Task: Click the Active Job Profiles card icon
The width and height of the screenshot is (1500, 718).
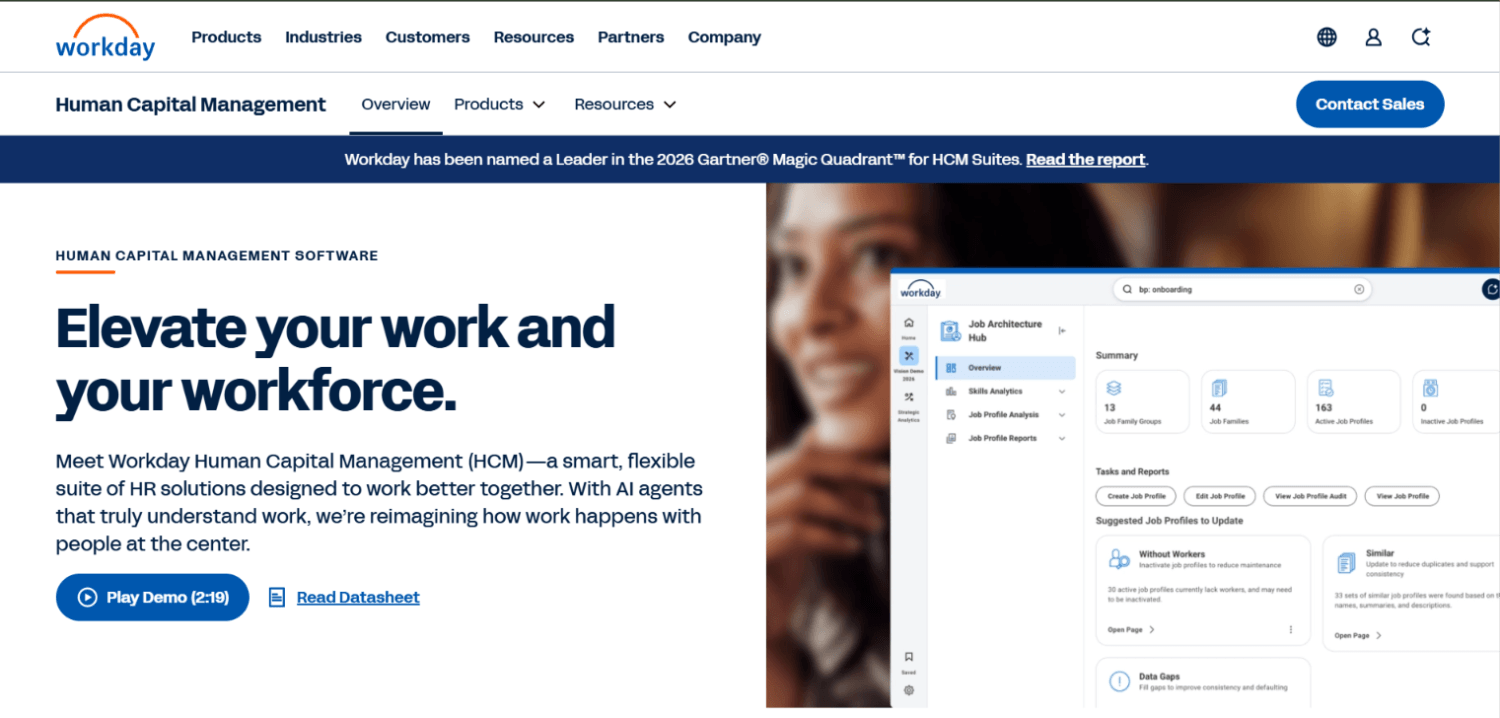Action: click(x=1326, y=388)
